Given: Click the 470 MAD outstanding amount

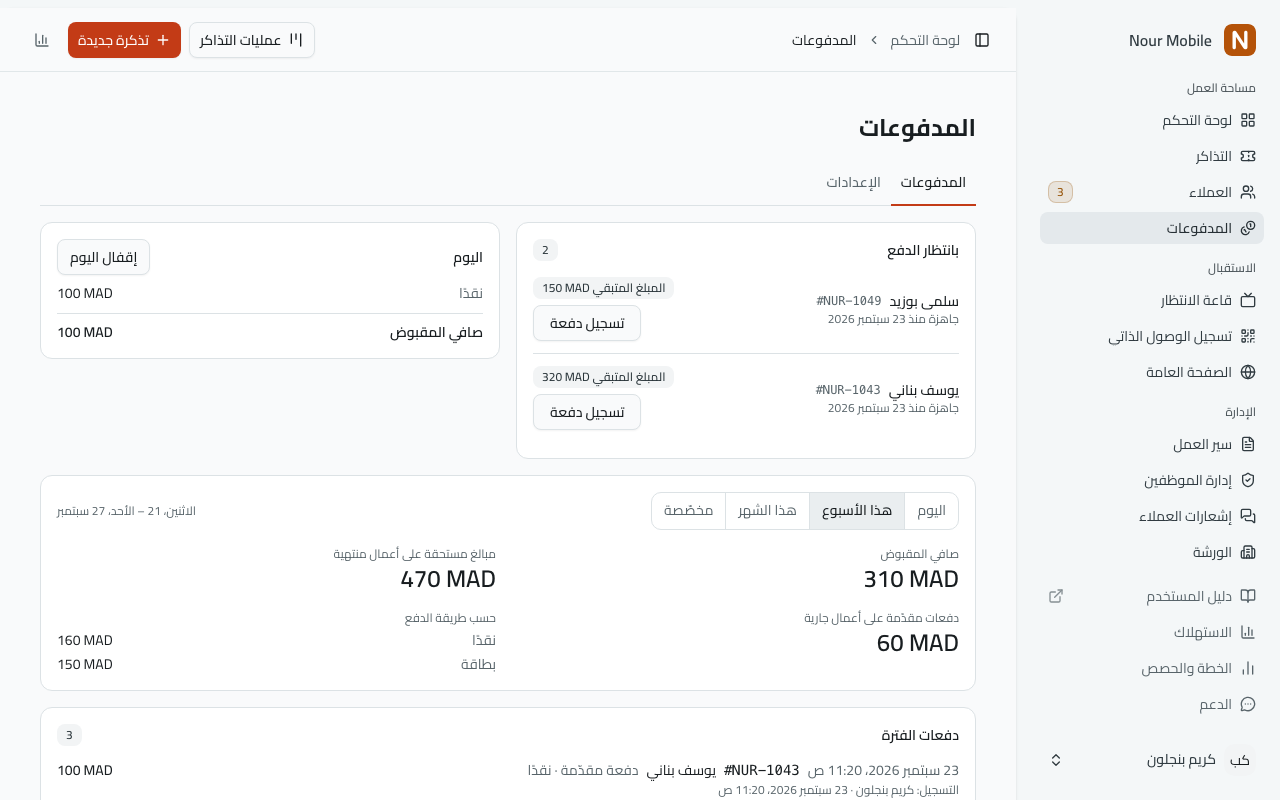Looking at the screenshot, I should tap(448, 579).
